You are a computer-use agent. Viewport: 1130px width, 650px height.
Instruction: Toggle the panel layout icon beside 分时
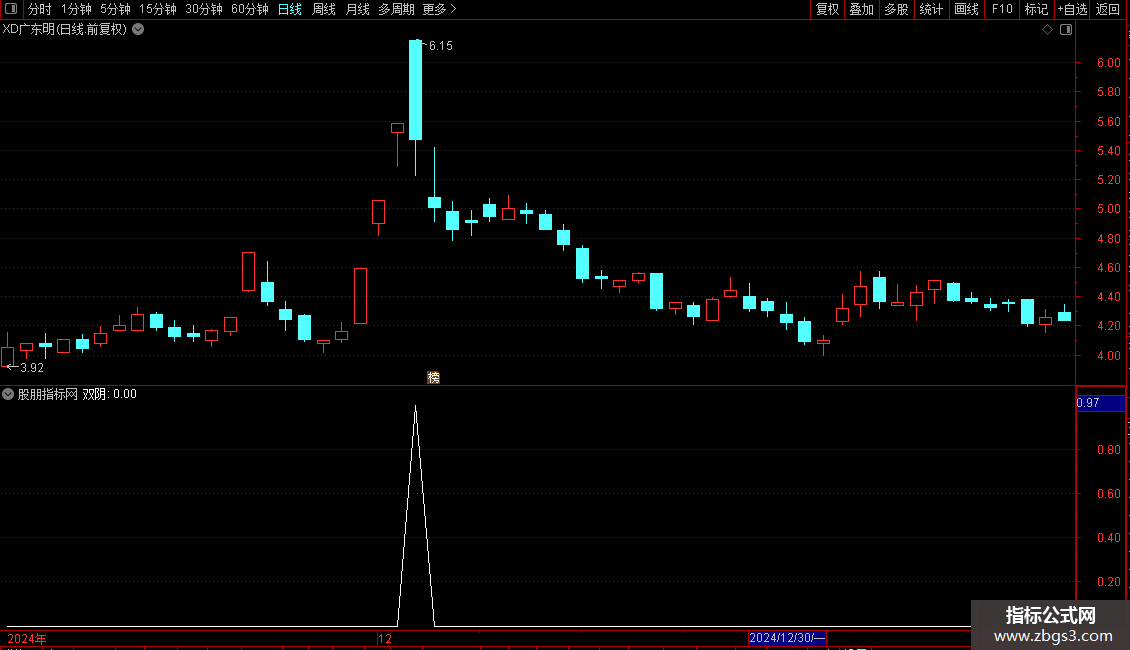[11, 9]
